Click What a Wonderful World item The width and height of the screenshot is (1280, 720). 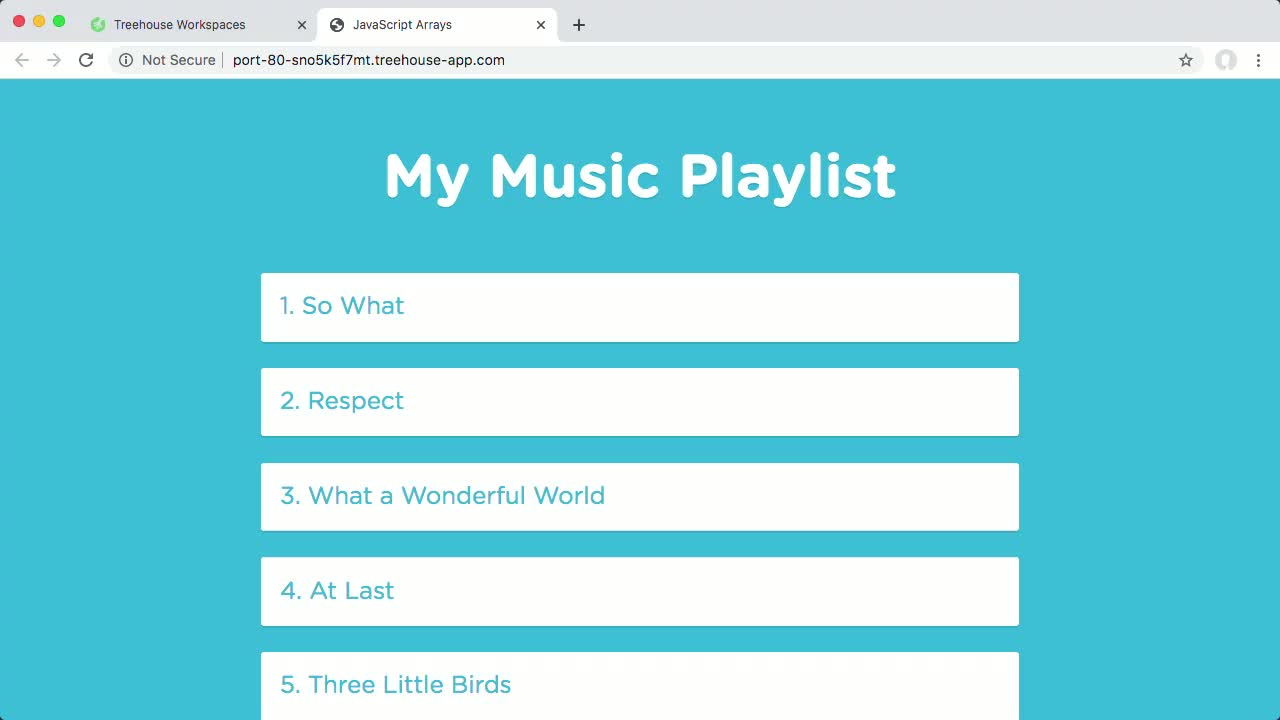click(x=640, y=497)
